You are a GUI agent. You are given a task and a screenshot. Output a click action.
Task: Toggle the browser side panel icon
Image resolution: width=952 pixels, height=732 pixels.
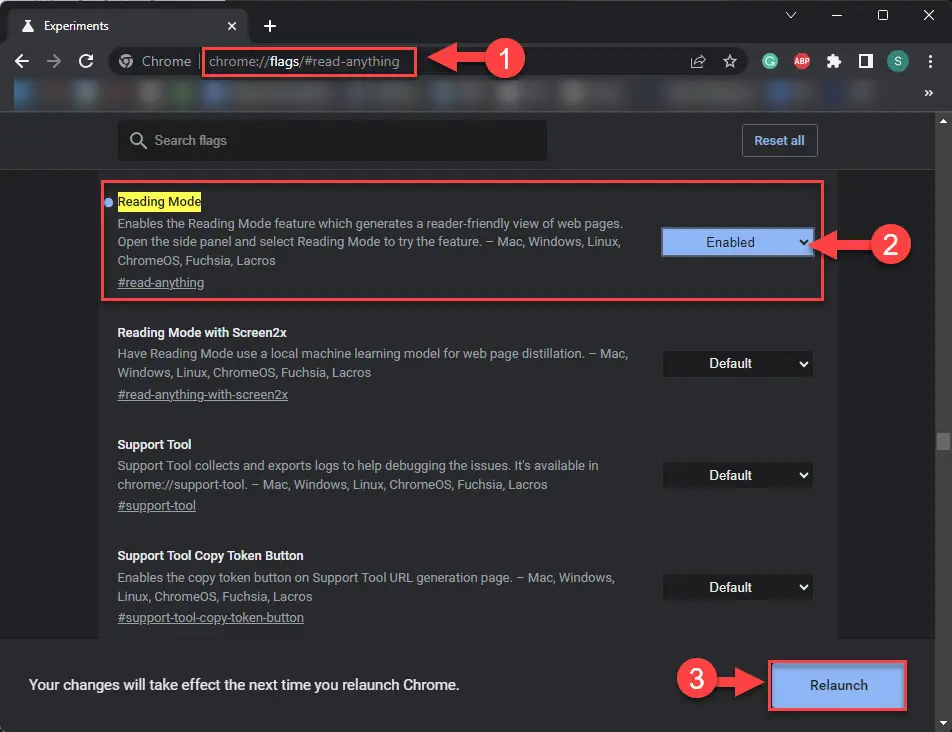coord(866,61)
